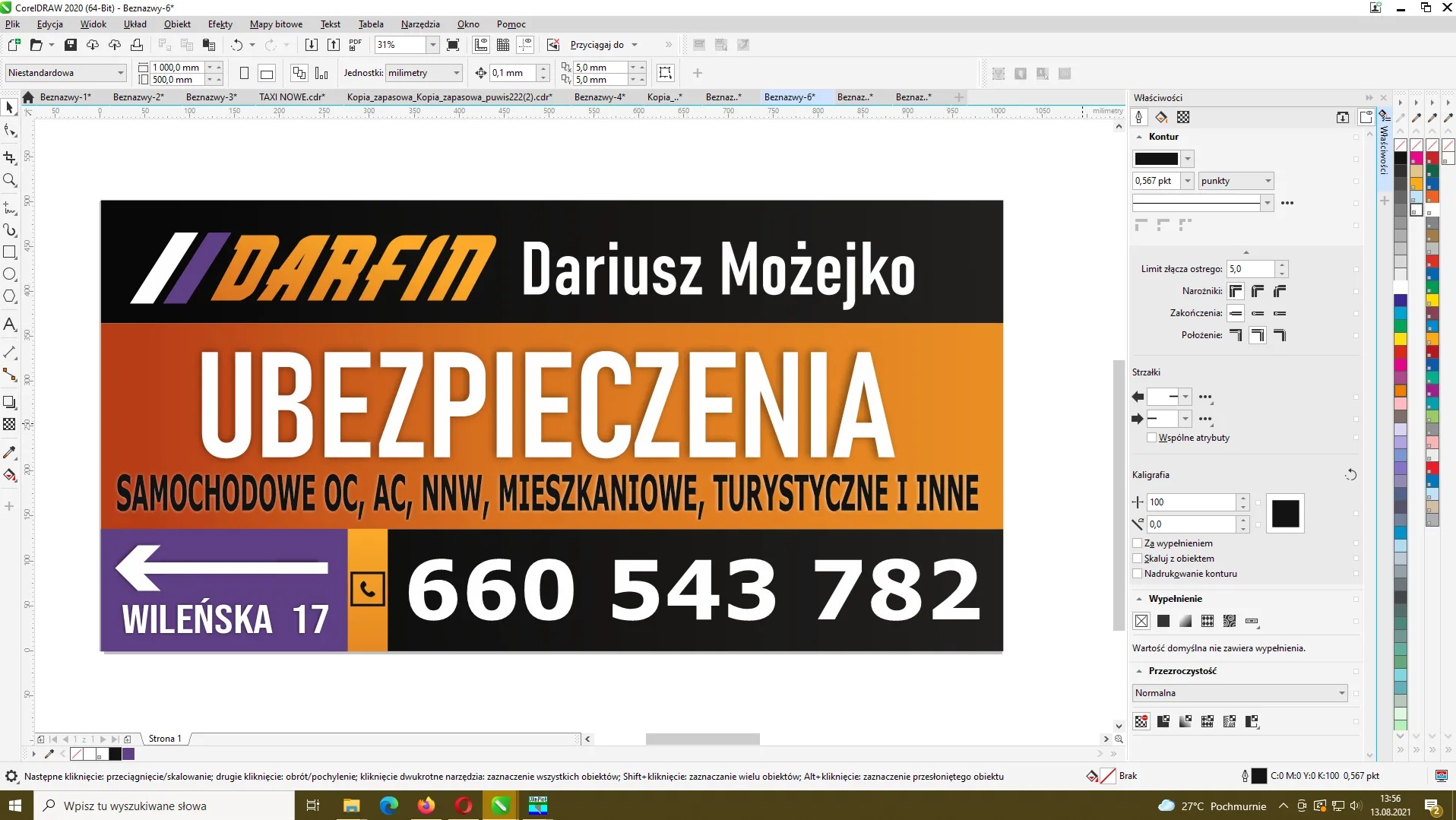Enable the 'Za wypełnieniem' checkbox
Screen dimensions: 1456x820
point(1138,543)
